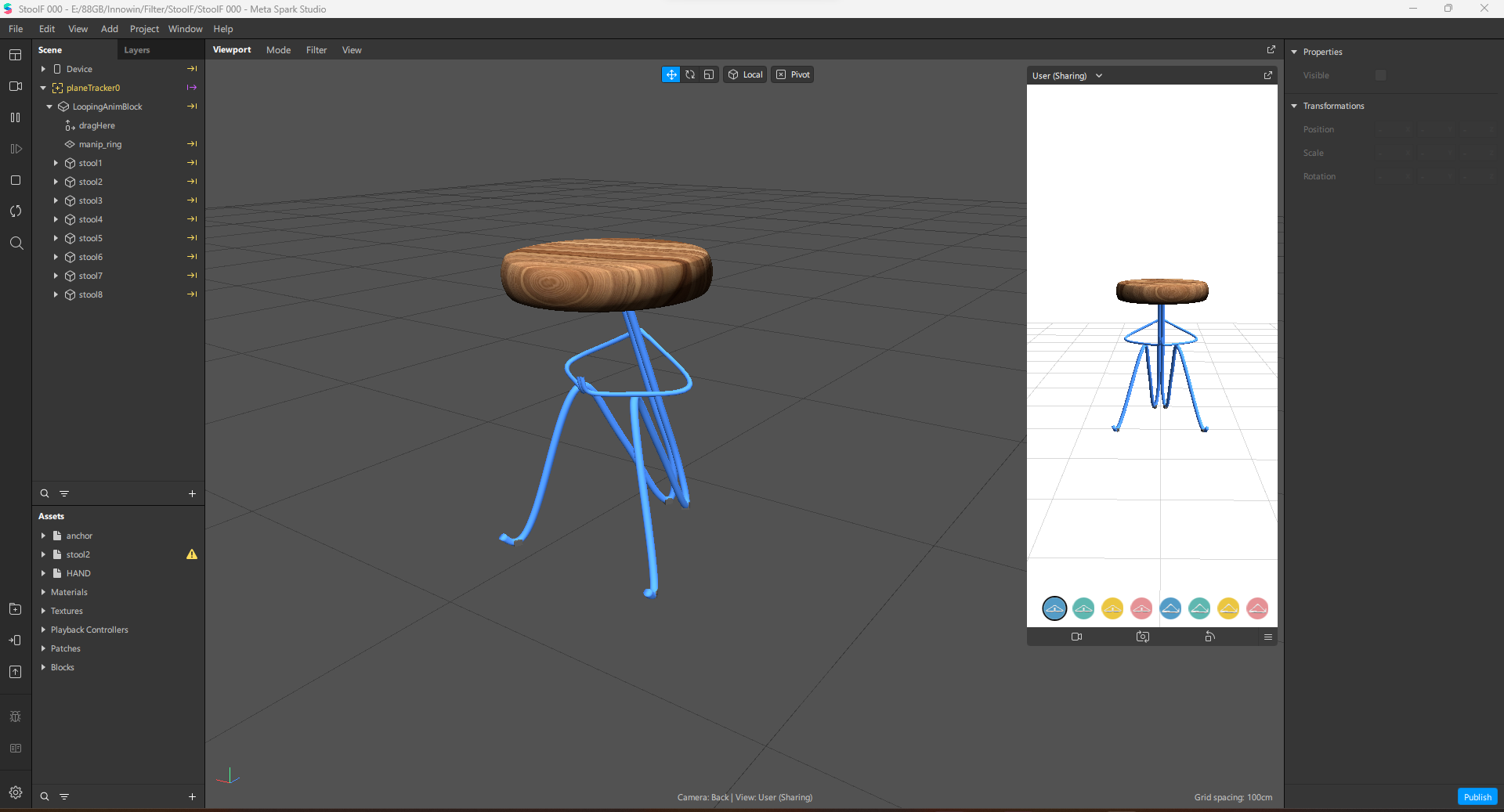Open the User (Sharing) view dropdown
1504x812 pixels.
(x=1067, y=76)
